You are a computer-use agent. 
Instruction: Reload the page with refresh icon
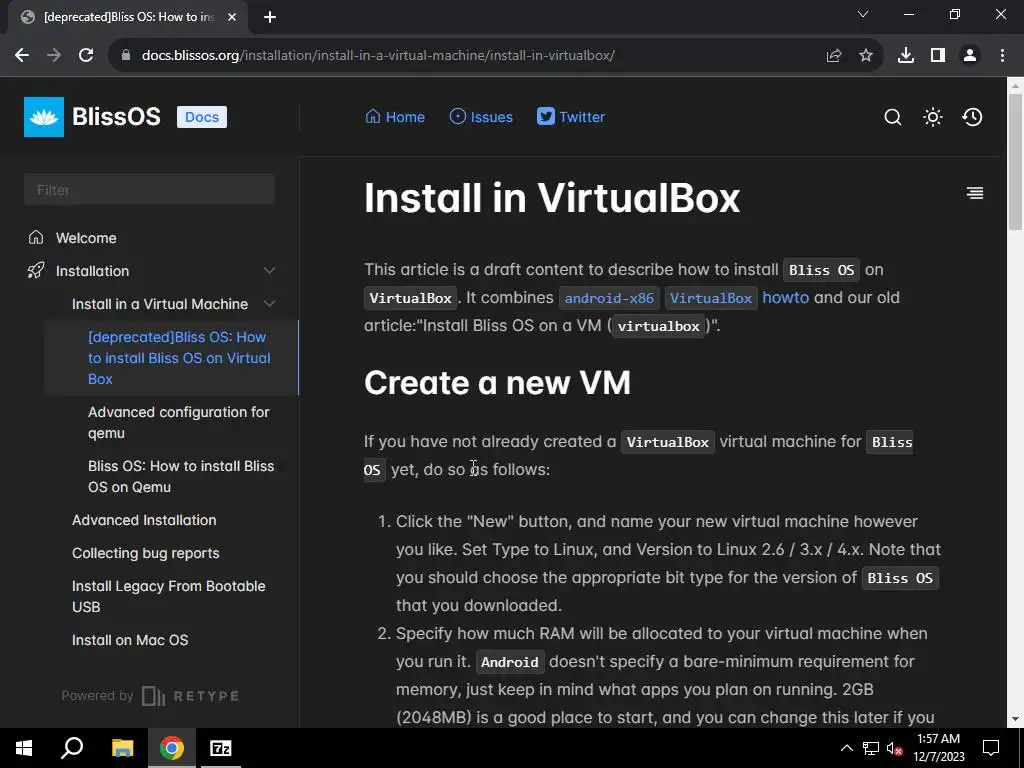86,56
